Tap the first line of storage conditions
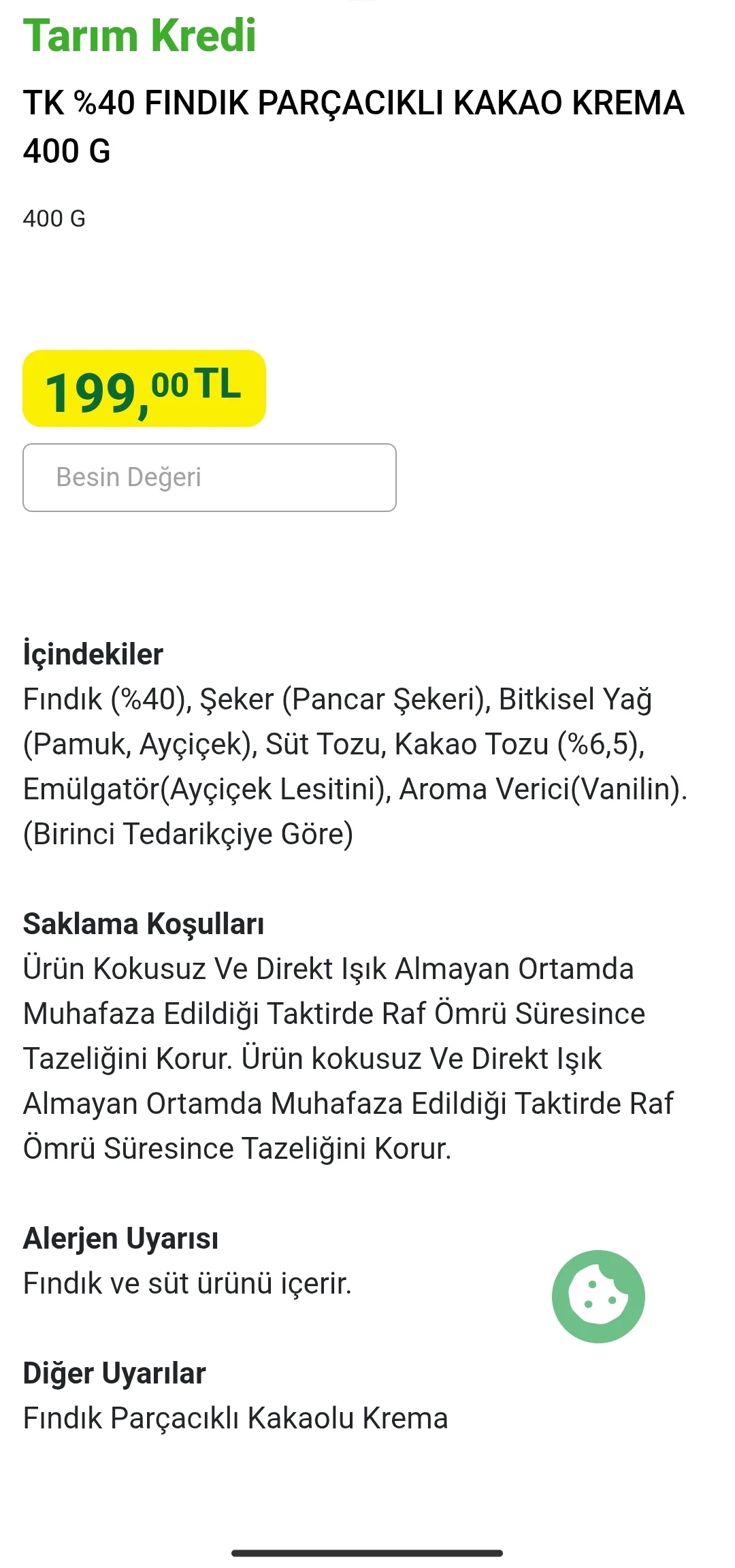 pos(328,969)
